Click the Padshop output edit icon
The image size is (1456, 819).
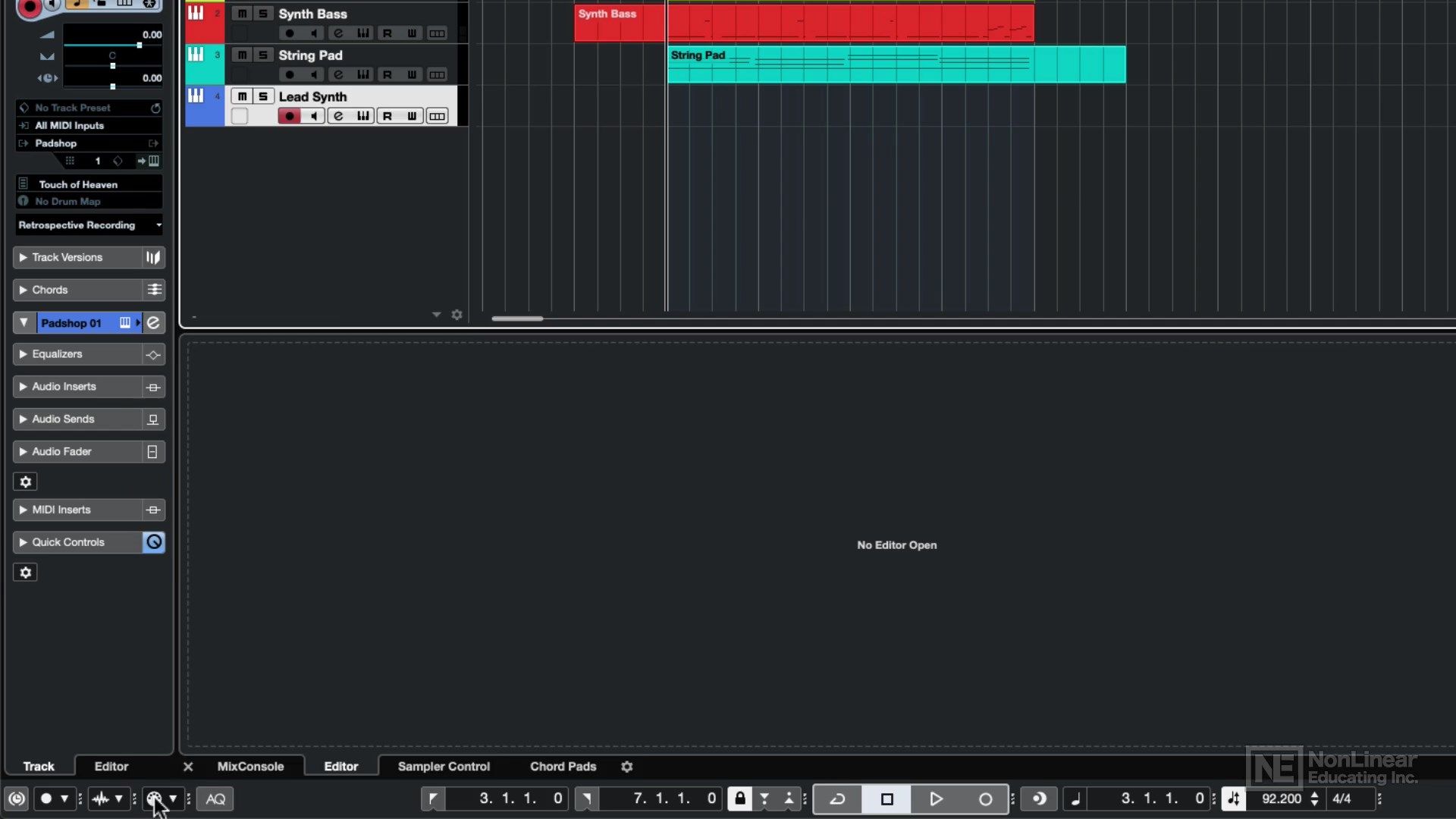point(154,143)
